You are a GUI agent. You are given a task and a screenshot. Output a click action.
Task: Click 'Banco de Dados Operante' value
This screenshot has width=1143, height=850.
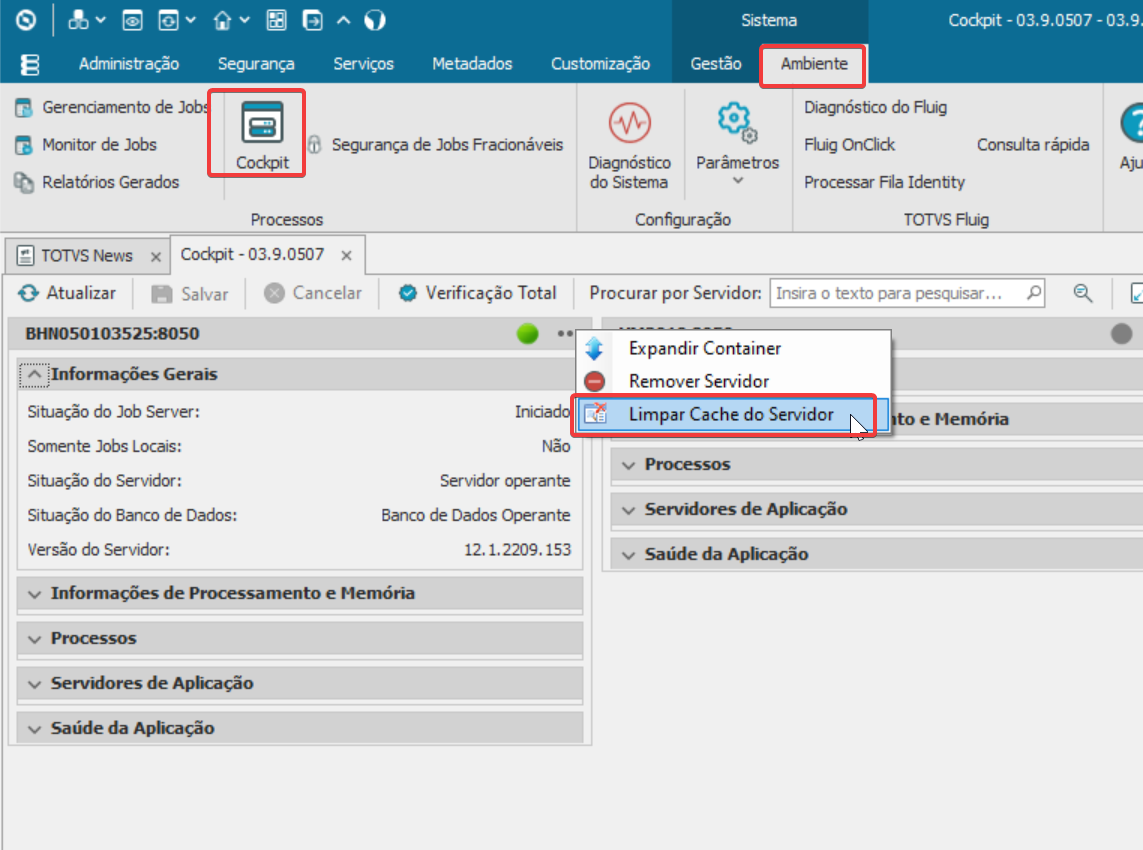pos(476,515)
